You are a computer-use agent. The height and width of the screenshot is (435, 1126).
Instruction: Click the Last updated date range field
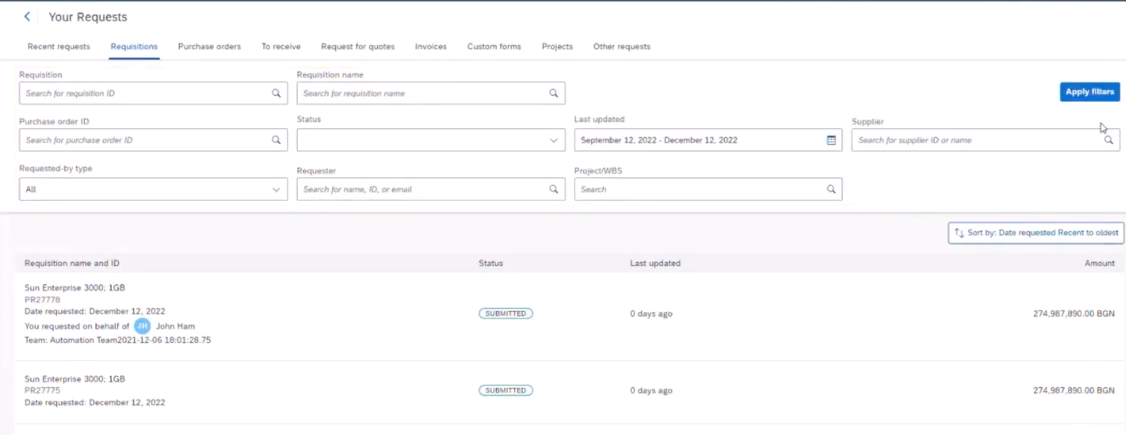click(x=708, y=140)
